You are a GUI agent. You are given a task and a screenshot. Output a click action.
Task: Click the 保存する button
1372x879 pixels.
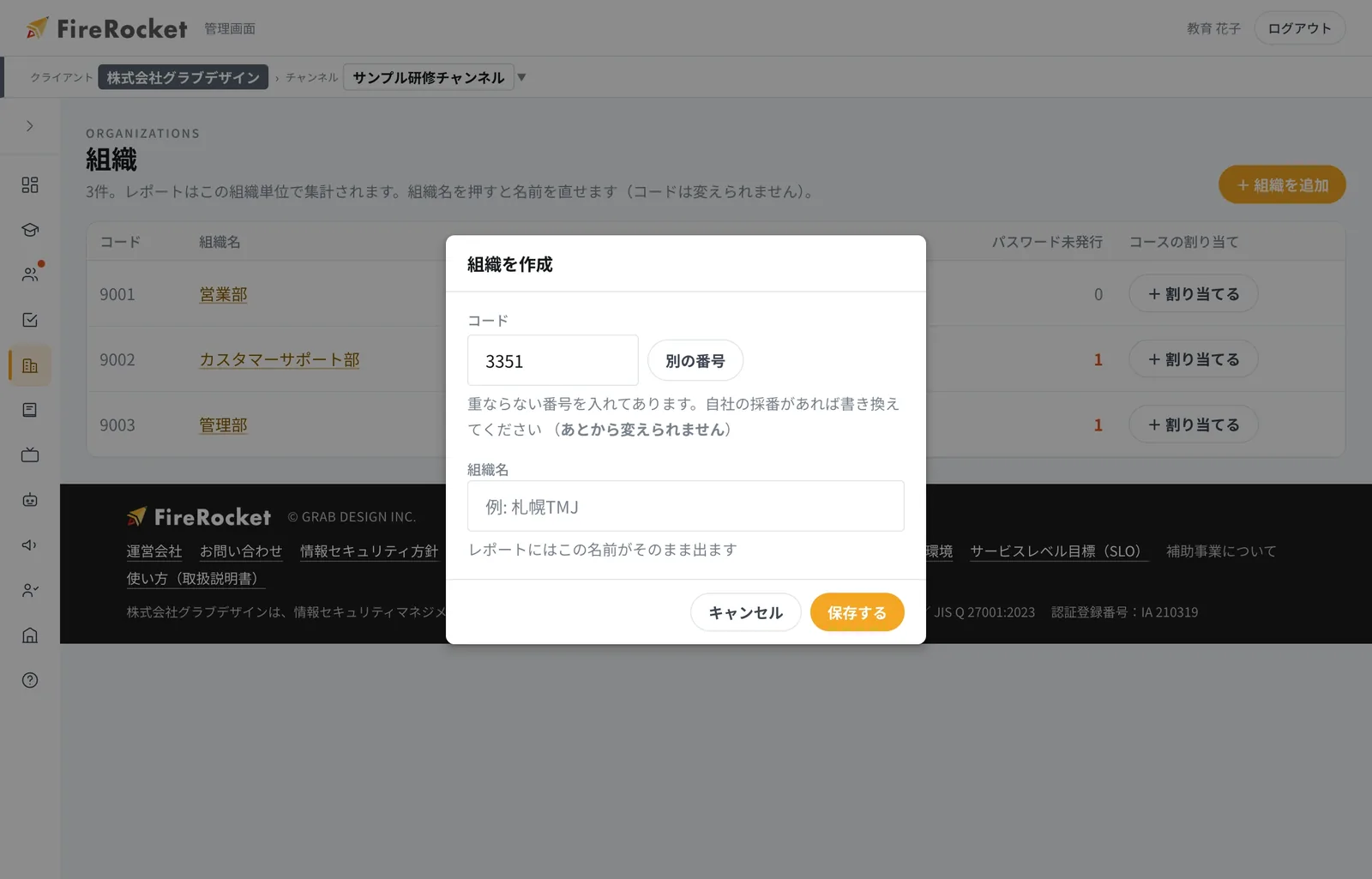pos(857,612)
